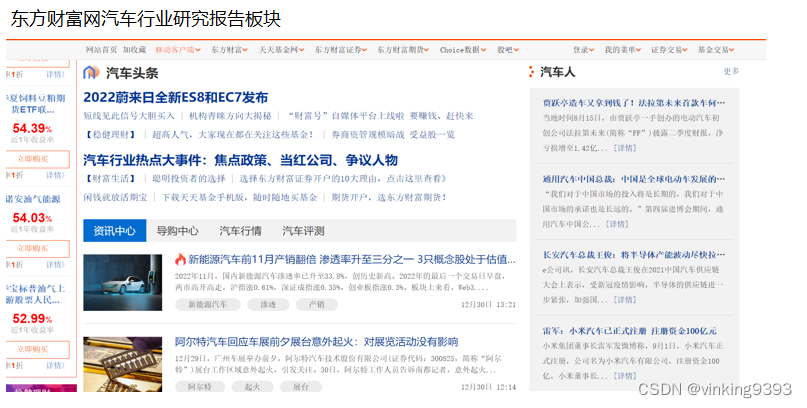Open article 阿尔特汽车回应车展前夕展台意外起火

317,342
